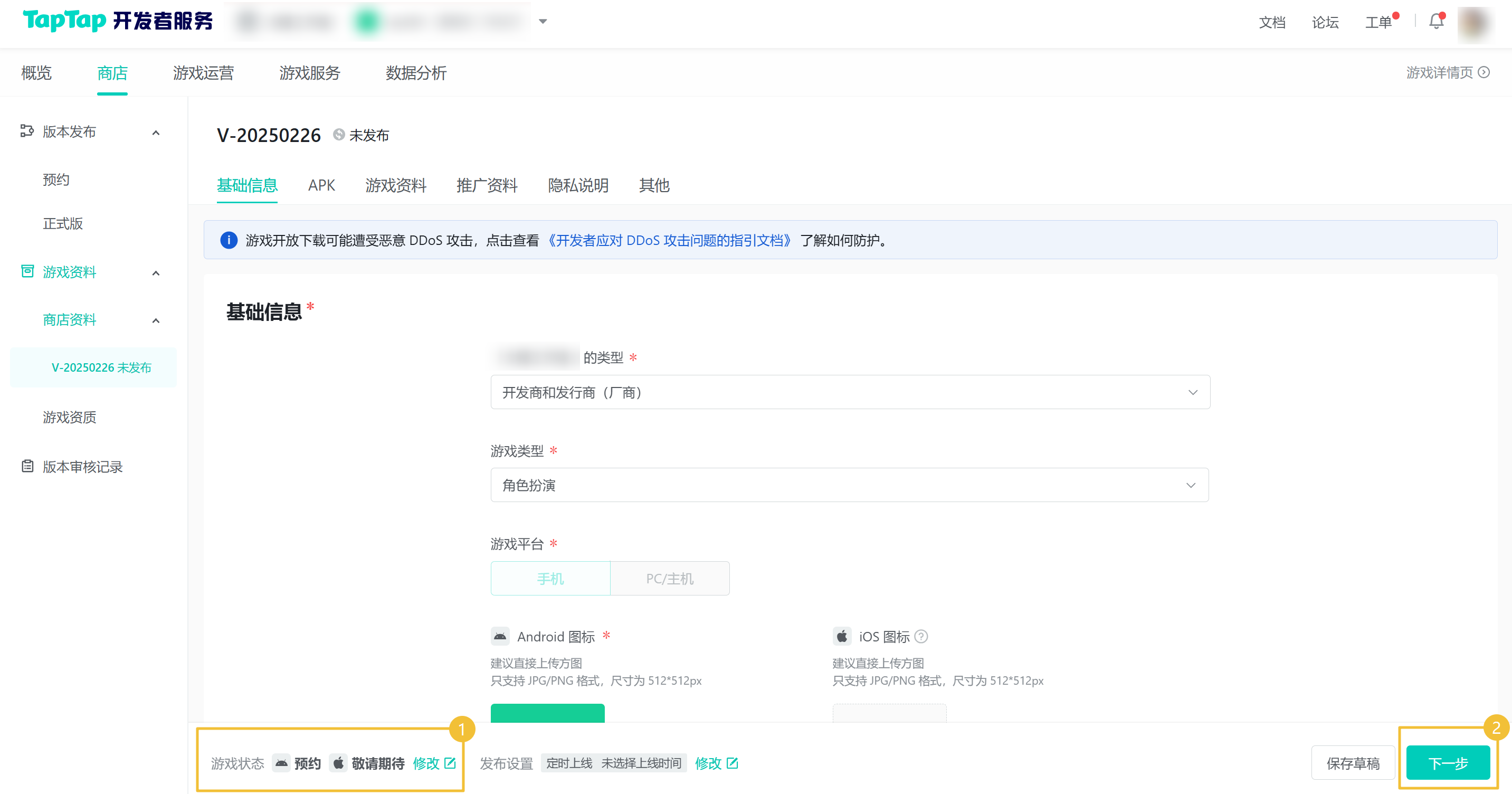Select 手机 as game platform
Screen dimensions: 1512x794
pyautogui.click(x=550, y=579)
